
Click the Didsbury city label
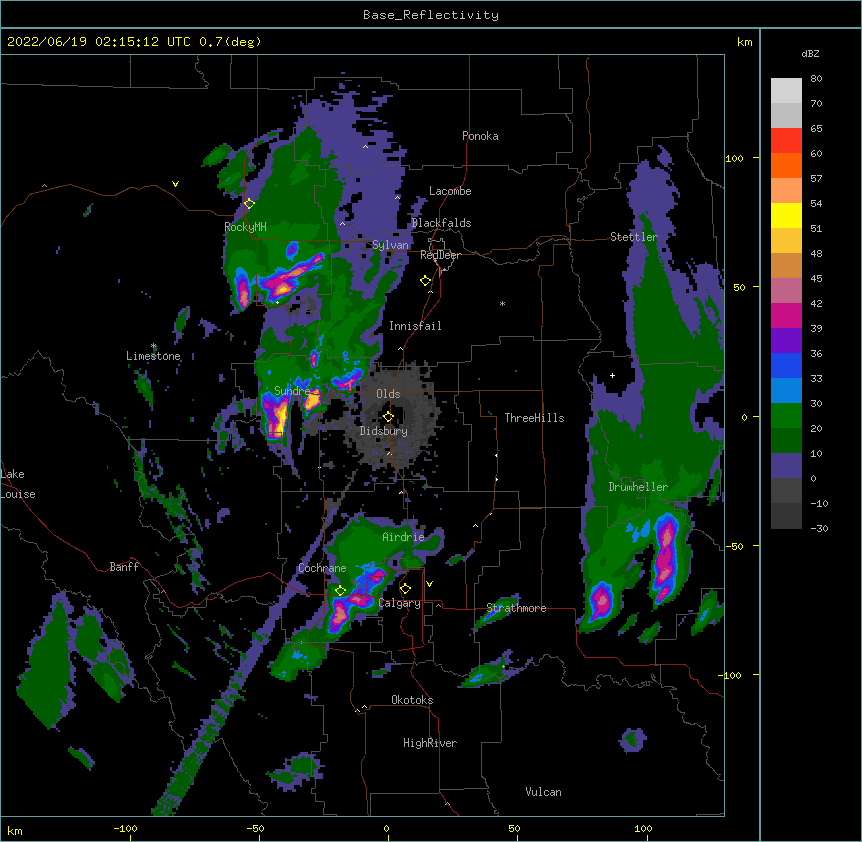click(x=384, y=431)
